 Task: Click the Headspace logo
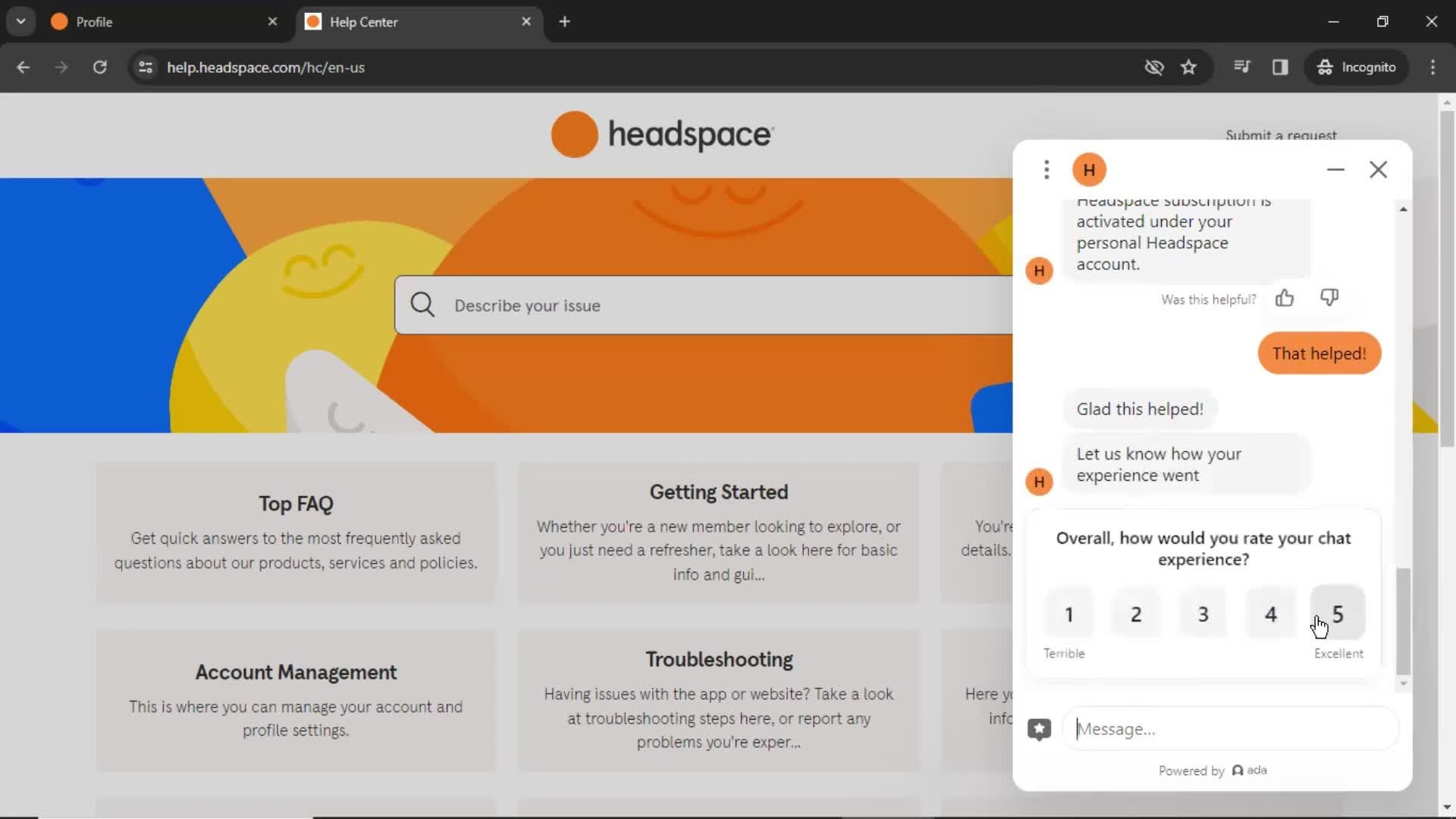[662, 135]
